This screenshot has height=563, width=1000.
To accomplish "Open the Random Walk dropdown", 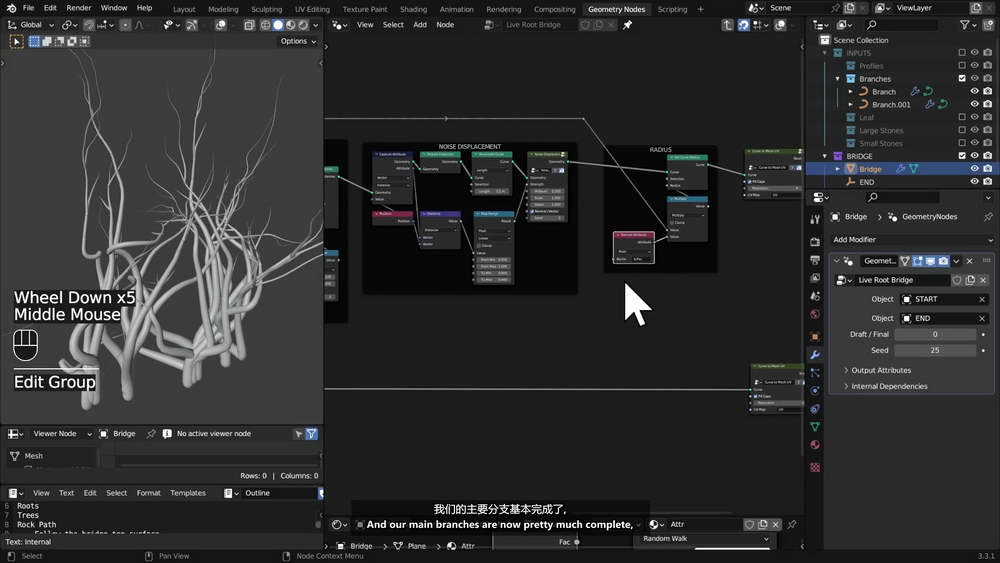I will pyautogui.click(x=705, y=539).
